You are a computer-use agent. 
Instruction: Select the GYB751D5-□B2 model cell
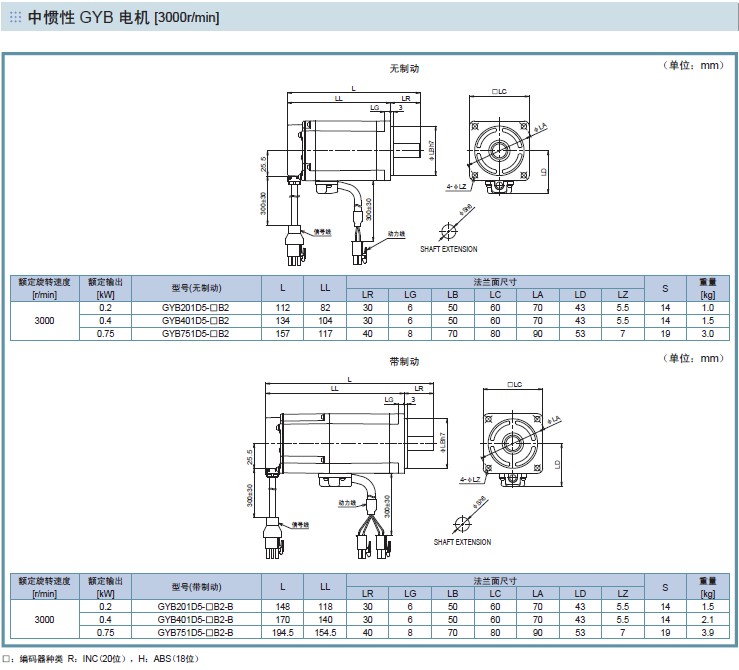pos(195,333)
